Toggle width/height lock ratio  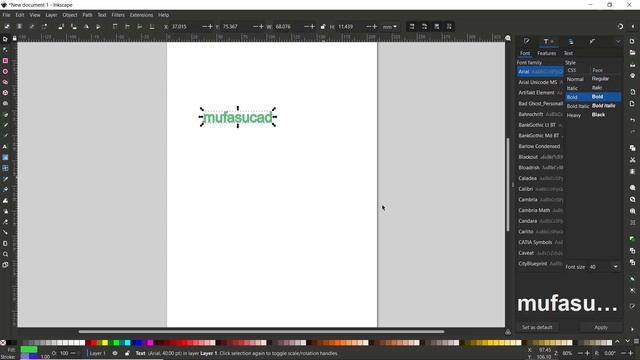tap(323, 27)
